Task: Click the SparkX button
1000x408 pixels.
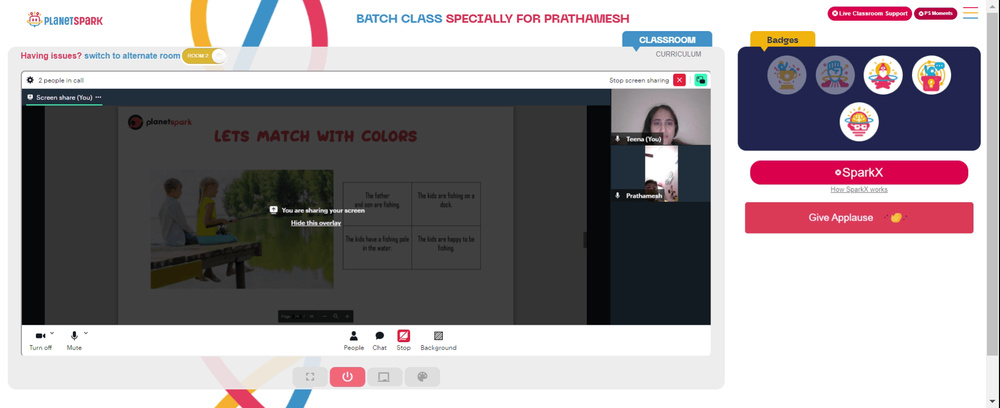Action: [859, 173]
